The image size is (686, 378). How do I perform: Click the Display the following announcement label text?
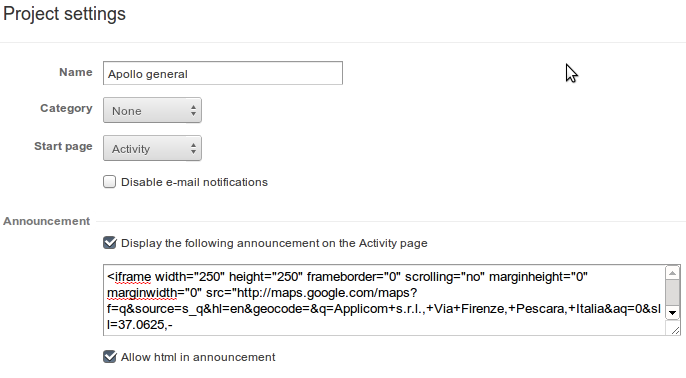(274, 243)
